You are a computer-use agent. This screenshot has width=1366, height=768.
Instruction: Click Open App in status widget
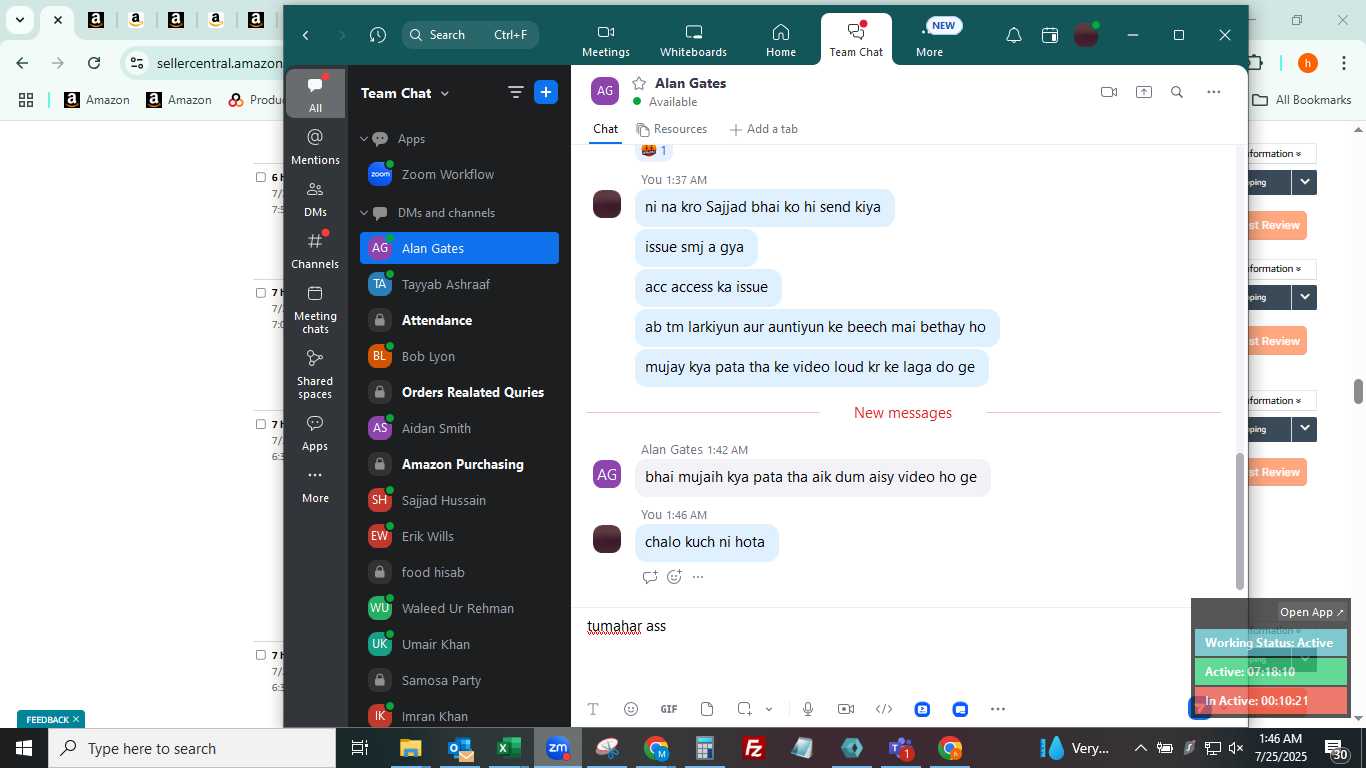(x=1312, y=612)
